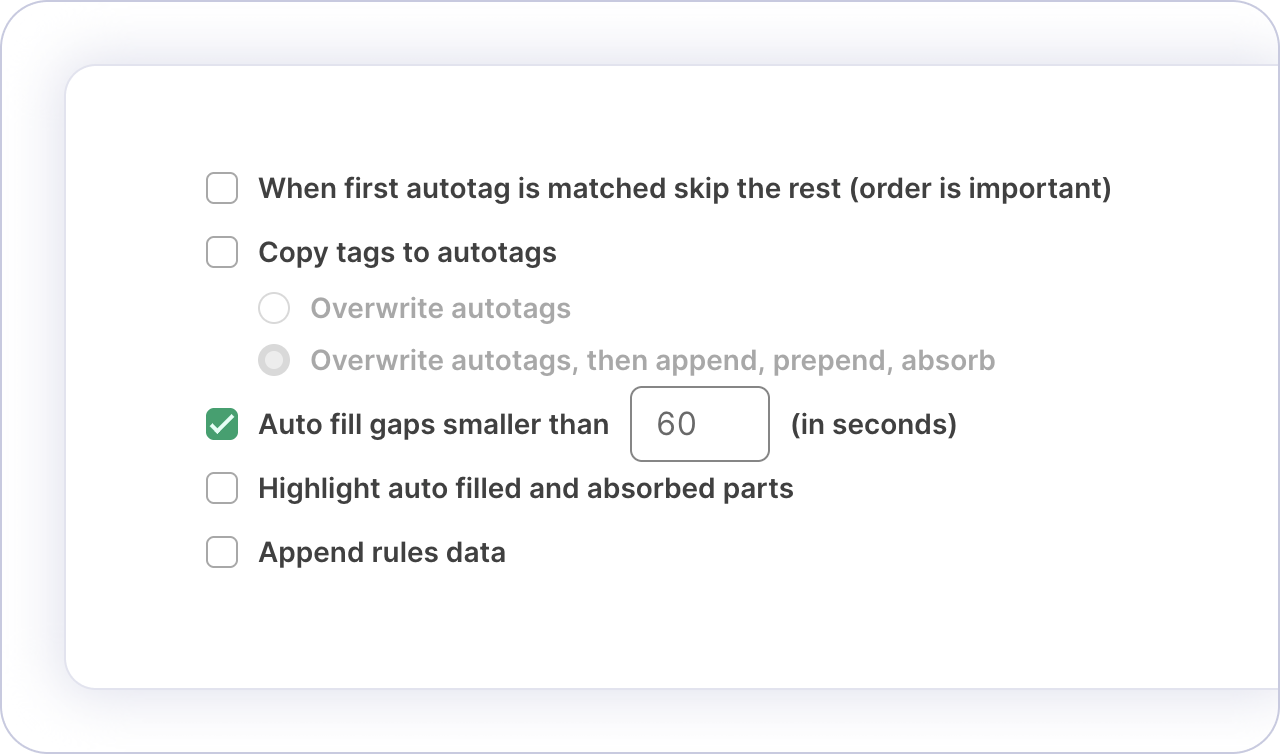Click the 'Overwrite autotags' option label text

(x=440, y=308)
